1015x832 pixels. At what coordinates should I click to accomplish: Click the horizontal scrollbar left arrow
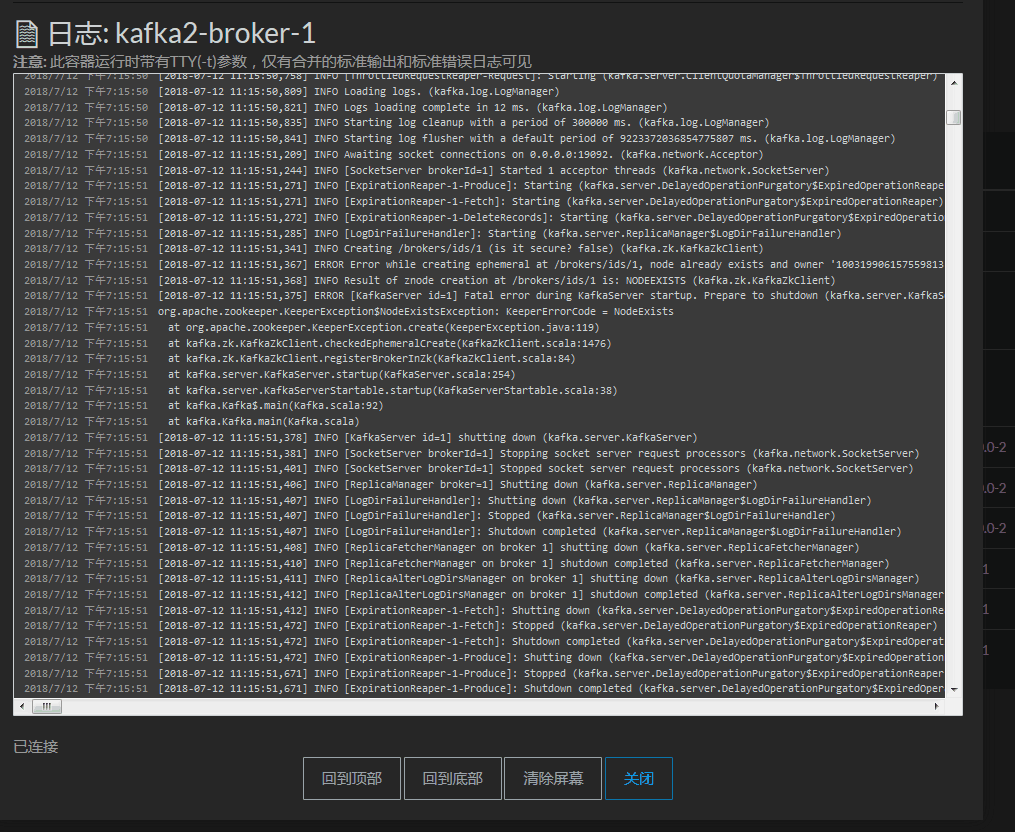click(x=22, y=706)
